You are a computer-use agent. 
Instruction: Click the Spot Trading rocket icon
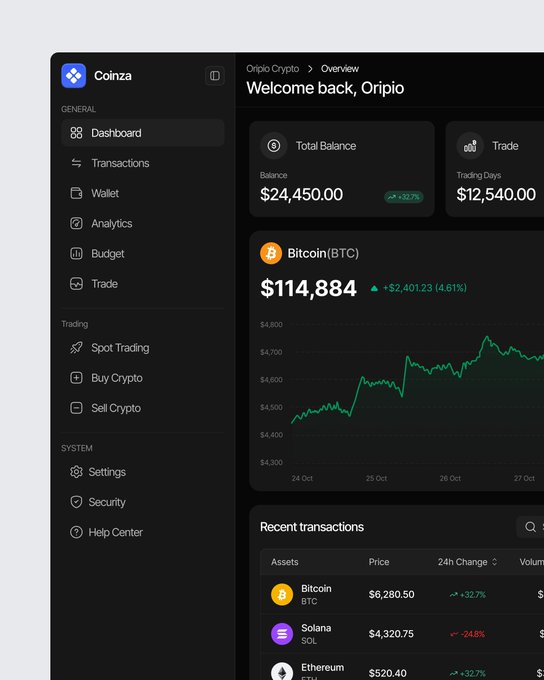pos(76,347)
